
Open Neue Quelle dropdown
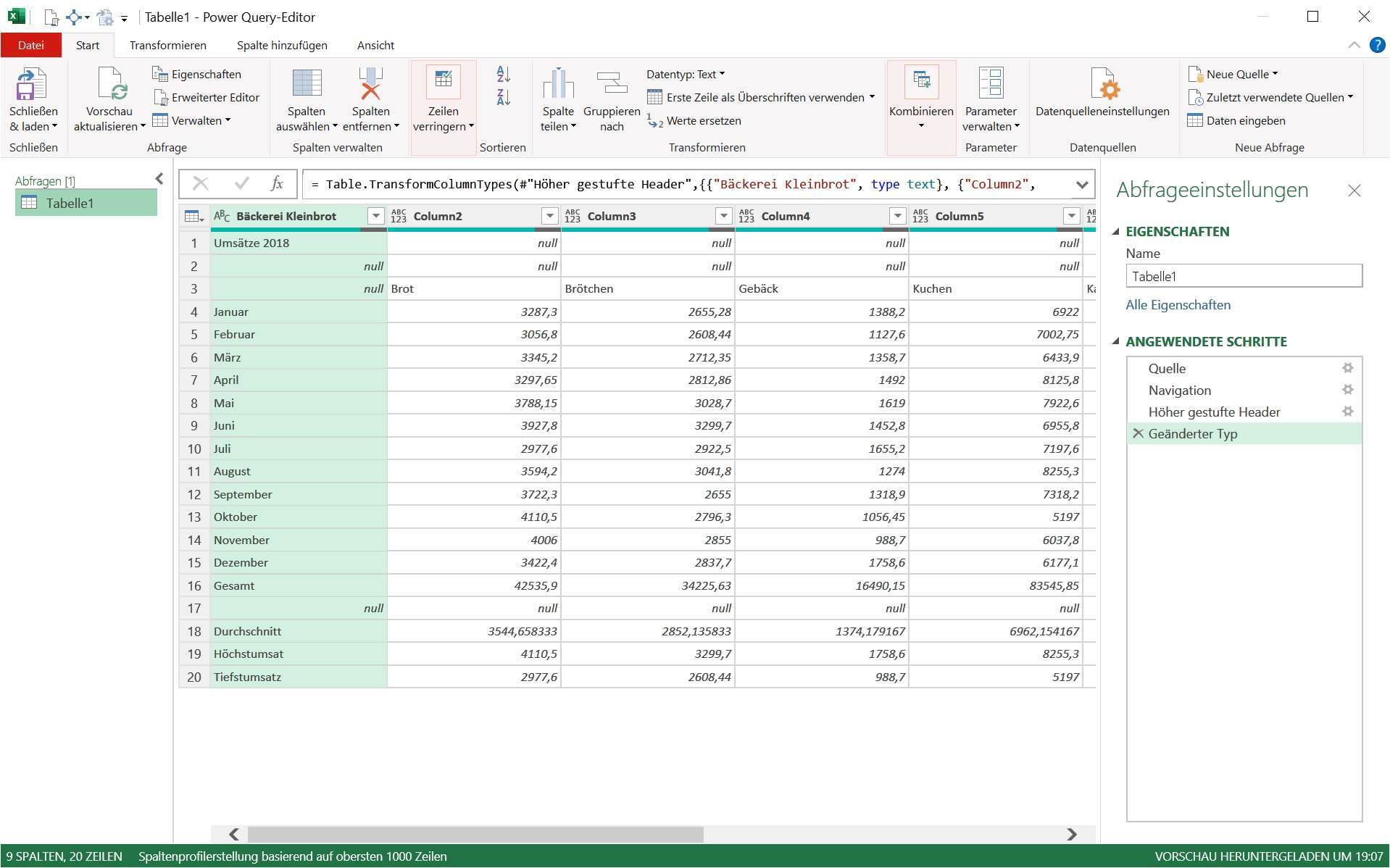[1233, 74]
